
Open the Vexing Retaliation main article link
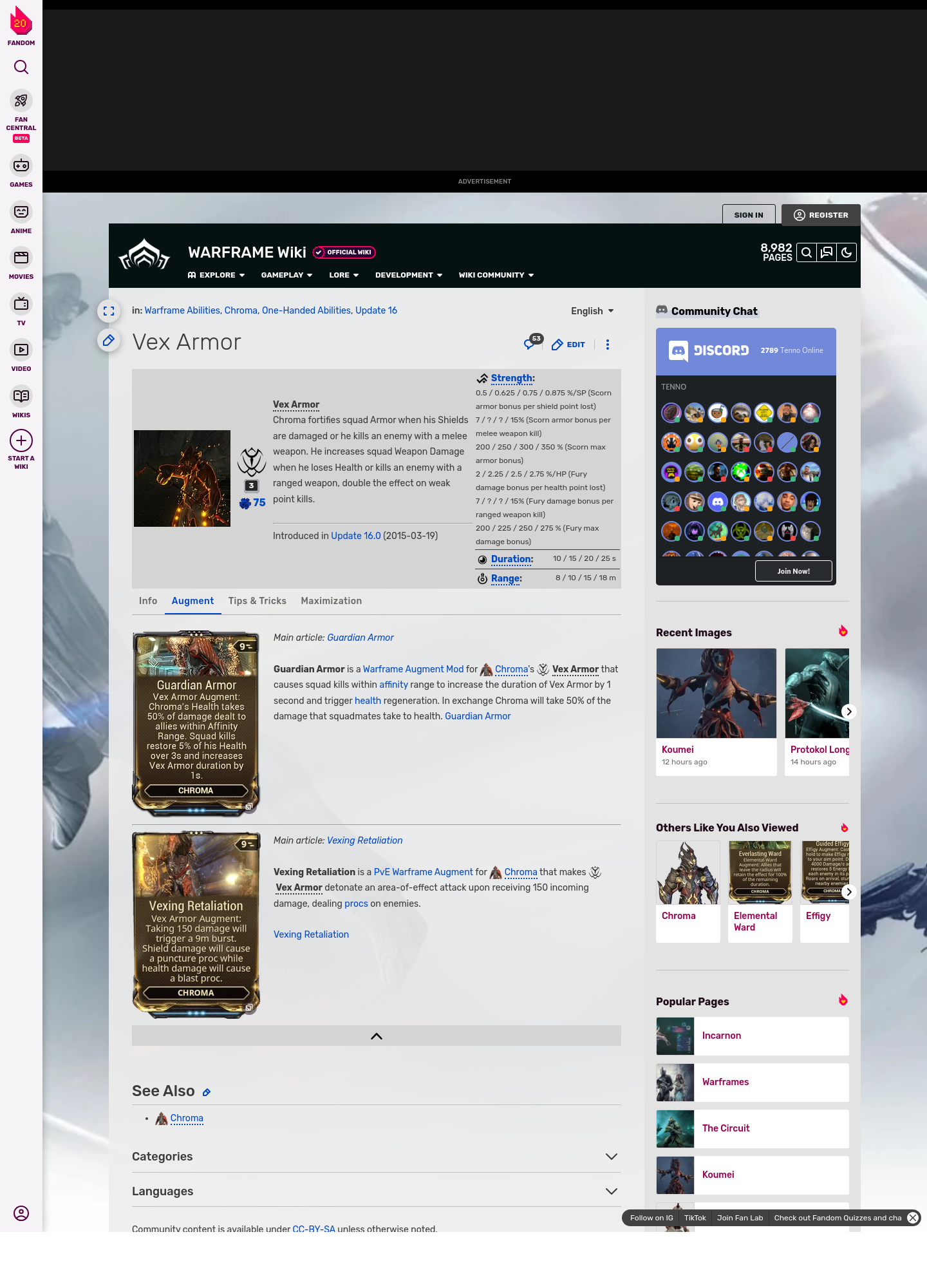pyautogui.click(x=364, y=840)
